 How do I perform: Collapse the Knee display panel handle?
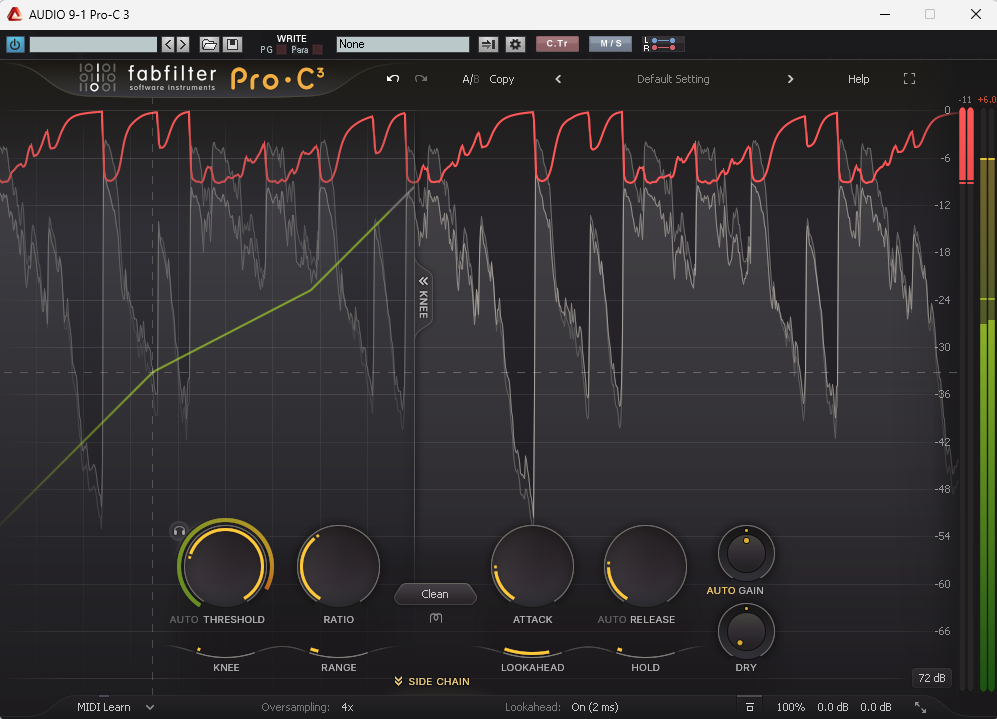tap(423, 295)
